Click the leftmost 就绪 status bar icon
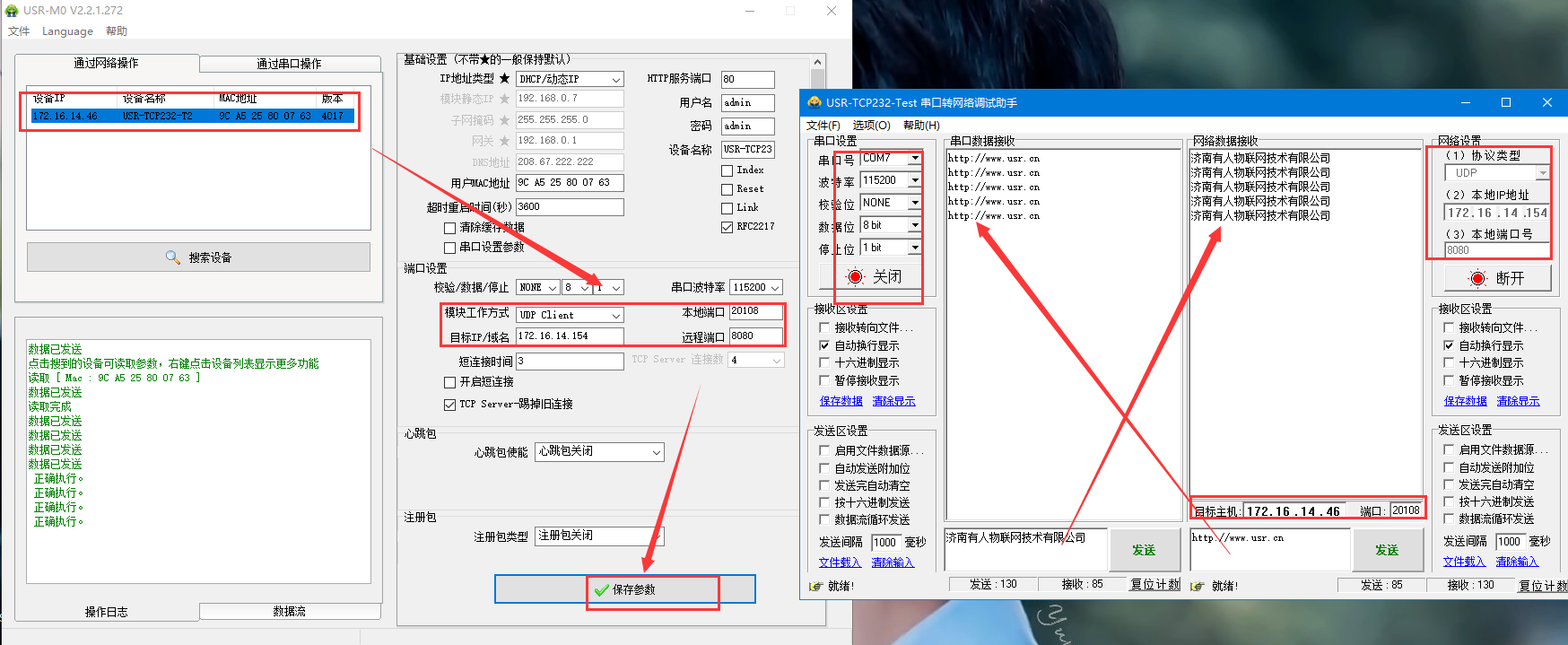This screenshot has width=1568, height=645. click(x=815, y=586)
